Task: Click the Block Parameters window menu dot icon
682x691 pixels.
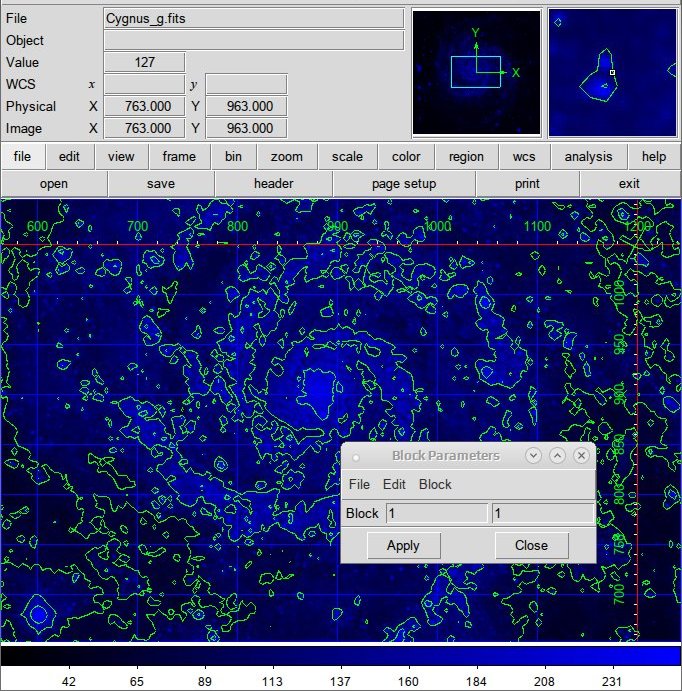Action: [x=356, y=458]
